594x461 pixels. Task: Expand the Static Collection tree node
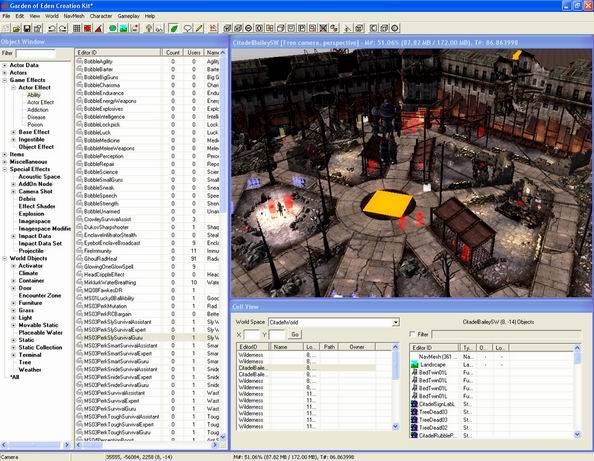[x=14, y=347]
